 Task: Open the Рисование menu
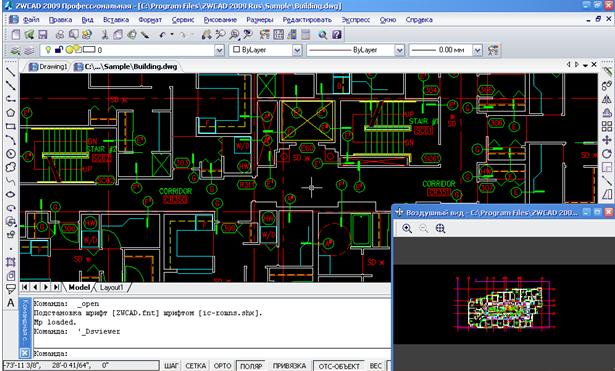pos(220,20)
